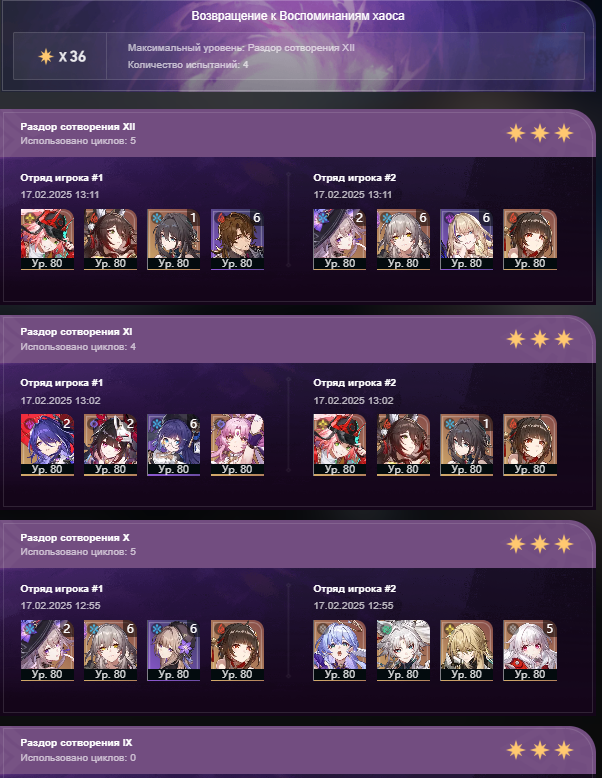Click the star icon beside x36 total
The height and width of the screenshot is (778, 602).
[46, 57]
